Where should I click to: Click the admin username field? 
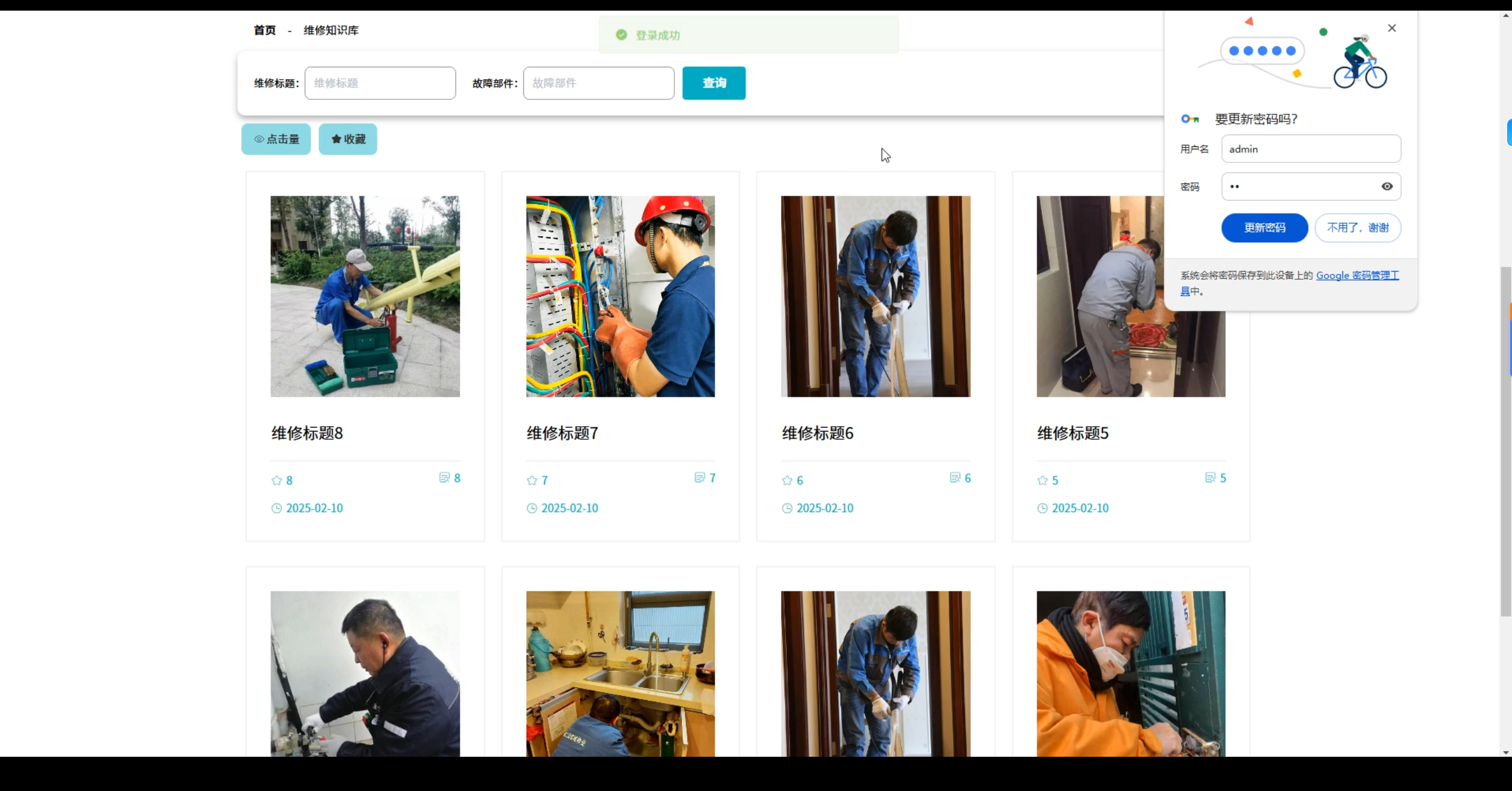tap(1311, 149)
